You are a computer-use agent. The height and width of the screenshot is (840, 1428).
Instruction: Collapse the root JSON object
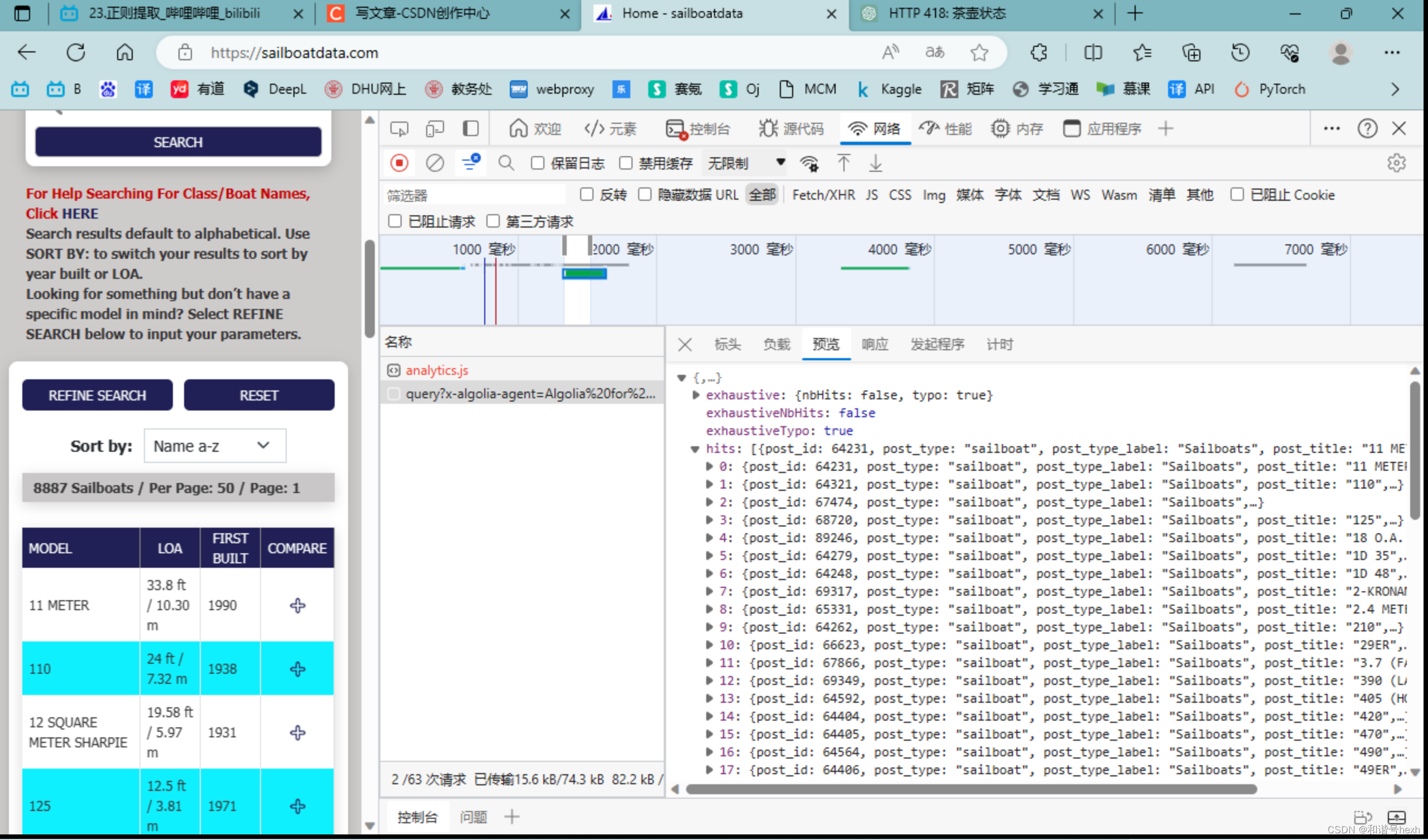point(682,378)
